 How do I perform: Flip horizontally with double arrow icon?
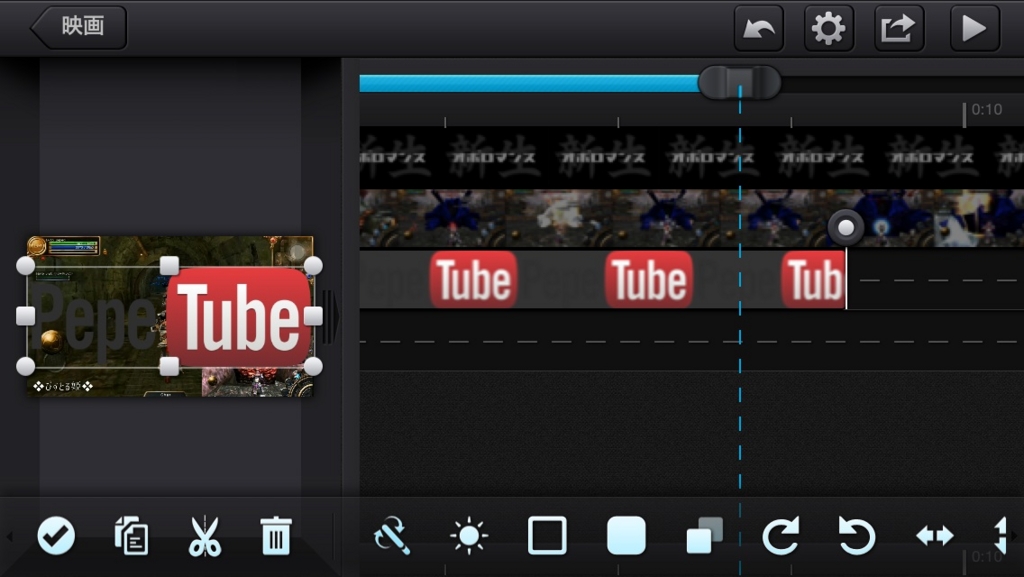coord(935,536)
